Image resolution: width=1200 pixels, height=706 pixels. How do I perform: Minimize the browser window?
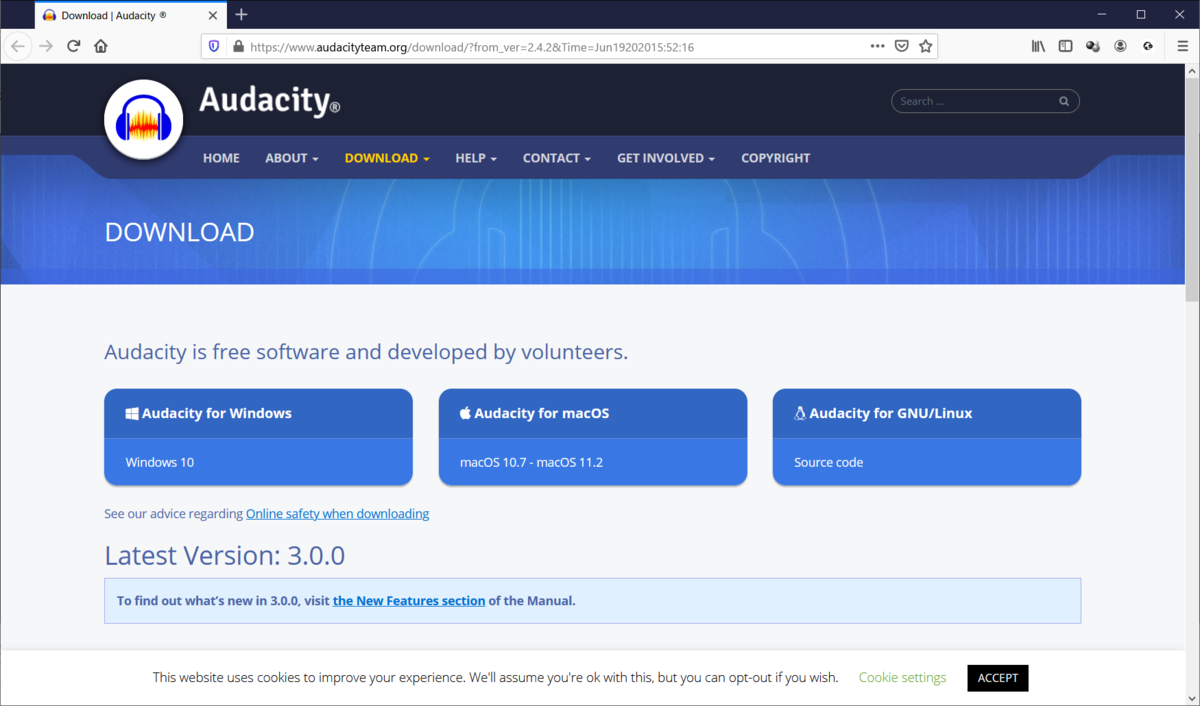[1104, 14]
